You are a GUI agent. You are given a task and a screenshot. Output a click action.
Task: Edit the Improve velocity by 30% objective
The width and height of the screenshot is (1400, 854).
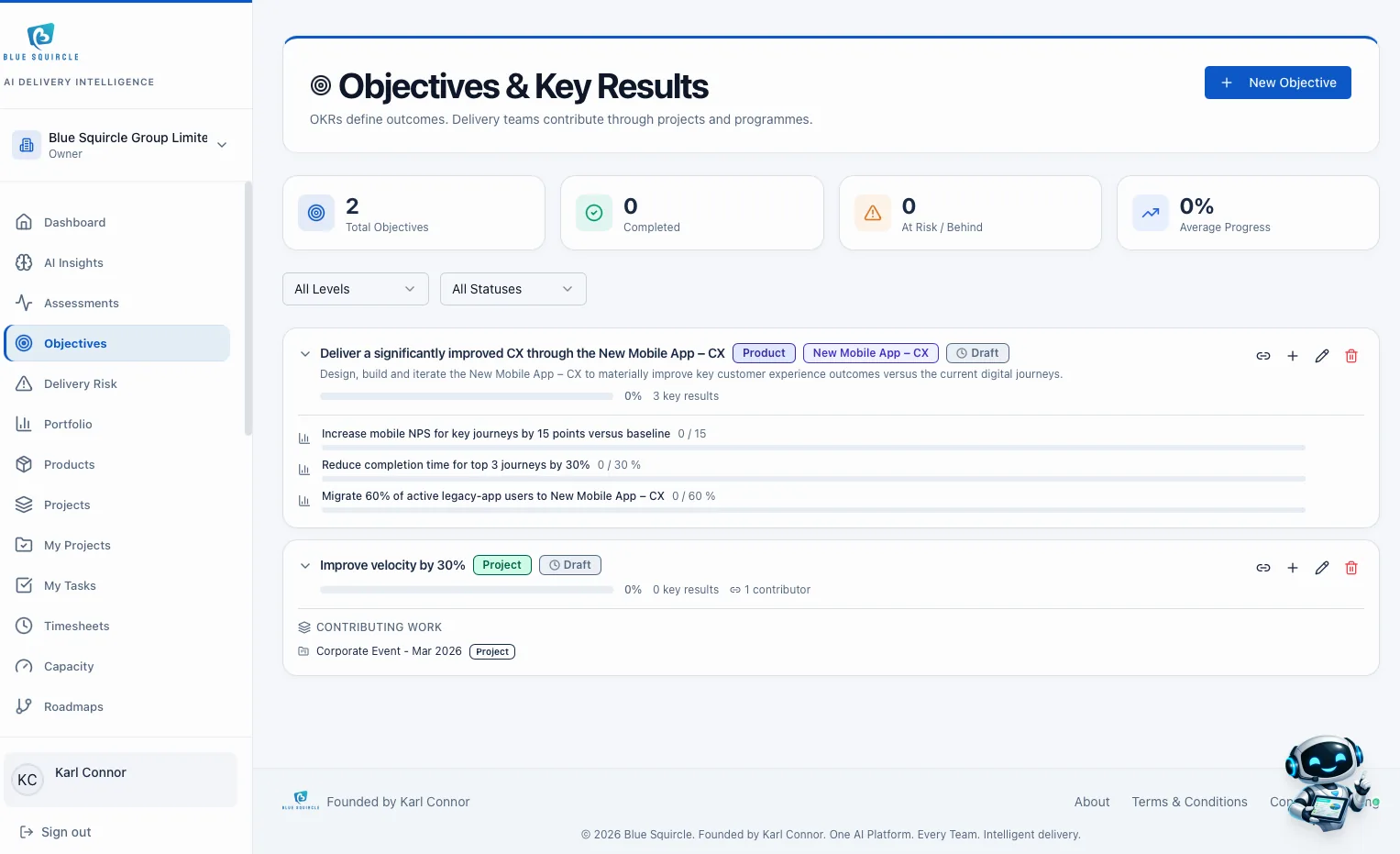(1322, 568)
